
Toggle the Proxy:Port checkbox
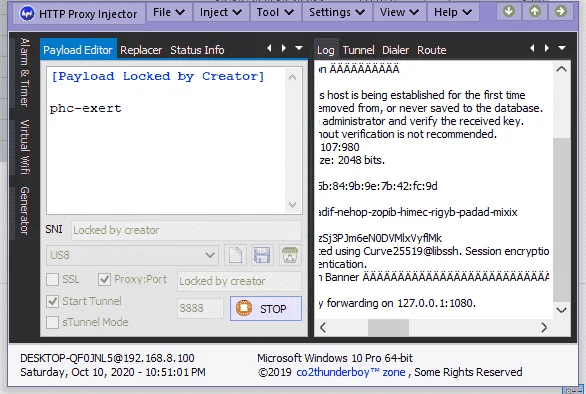pos(104,279)
